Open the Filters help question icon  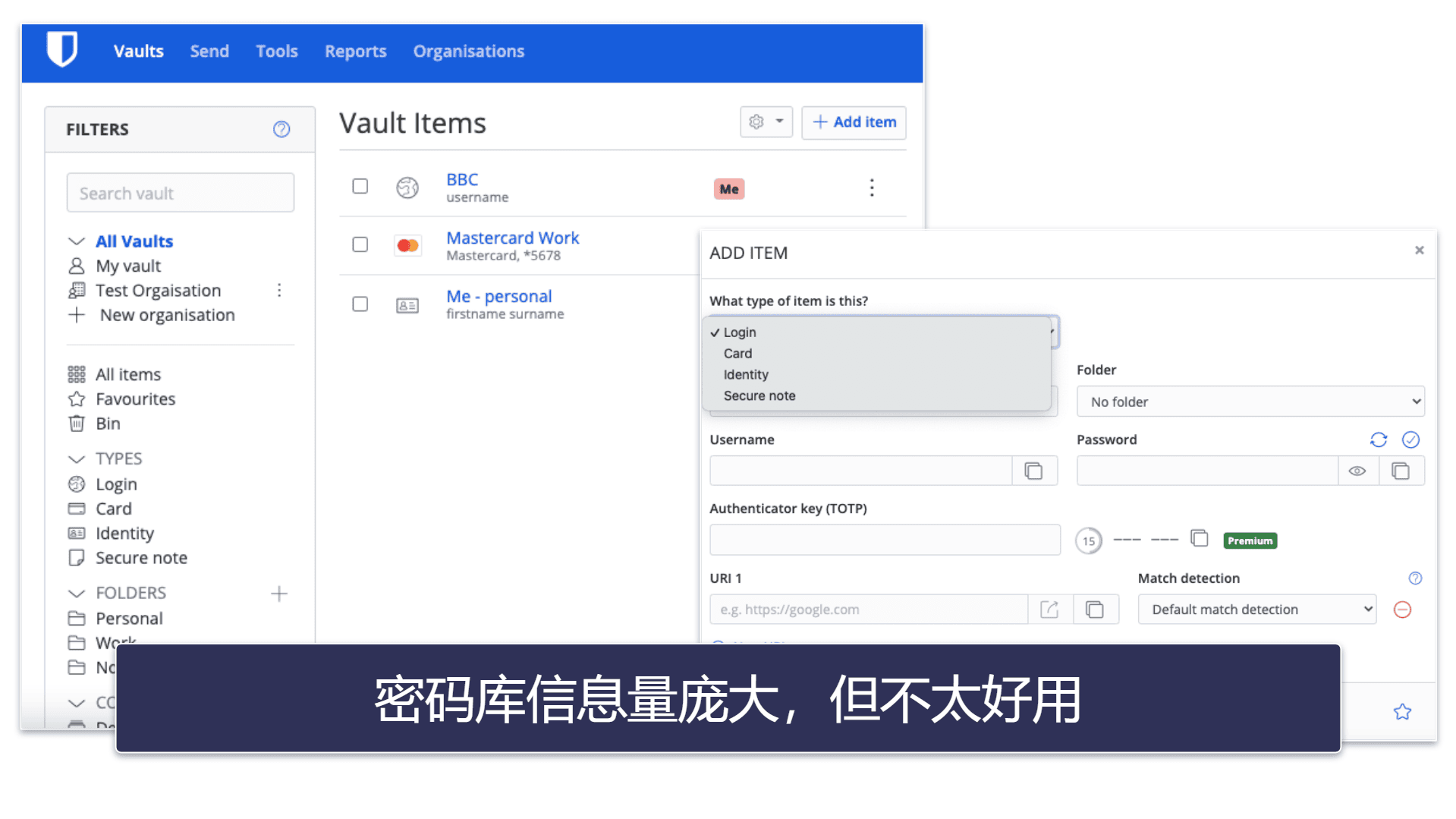[x=281, y=129]
